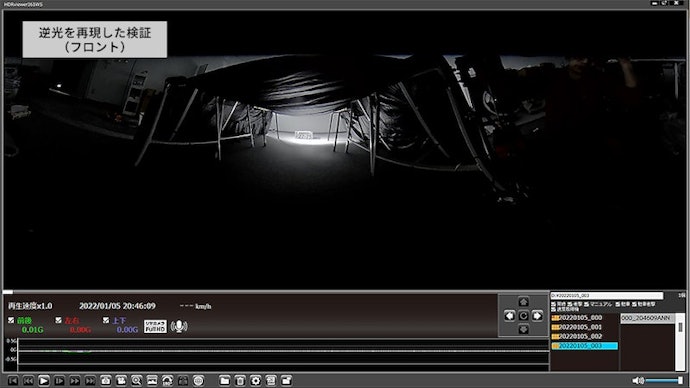This screenshot has width=690, height=388.
Task: Click the playback speed x1.0 label
Action: 30,306
